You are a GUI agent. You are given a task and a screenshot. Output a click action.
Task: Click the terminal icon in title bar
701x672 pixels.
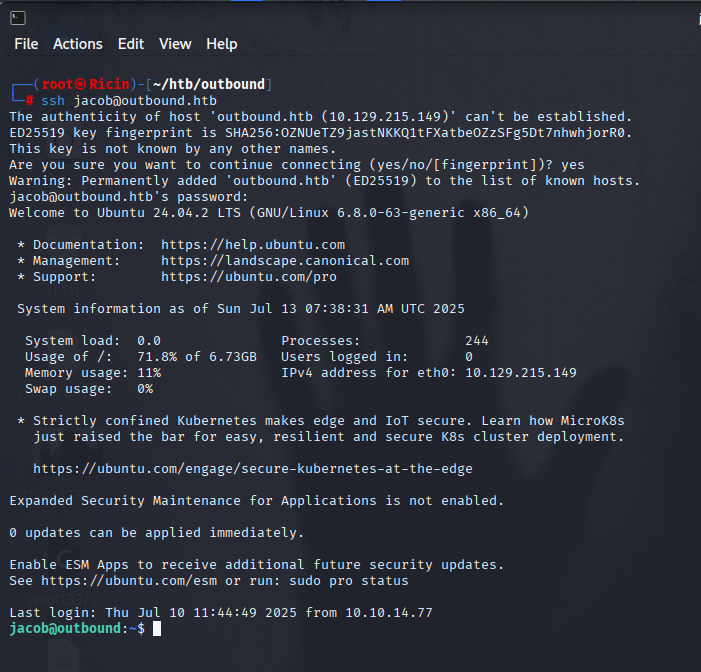pos(18,18)
